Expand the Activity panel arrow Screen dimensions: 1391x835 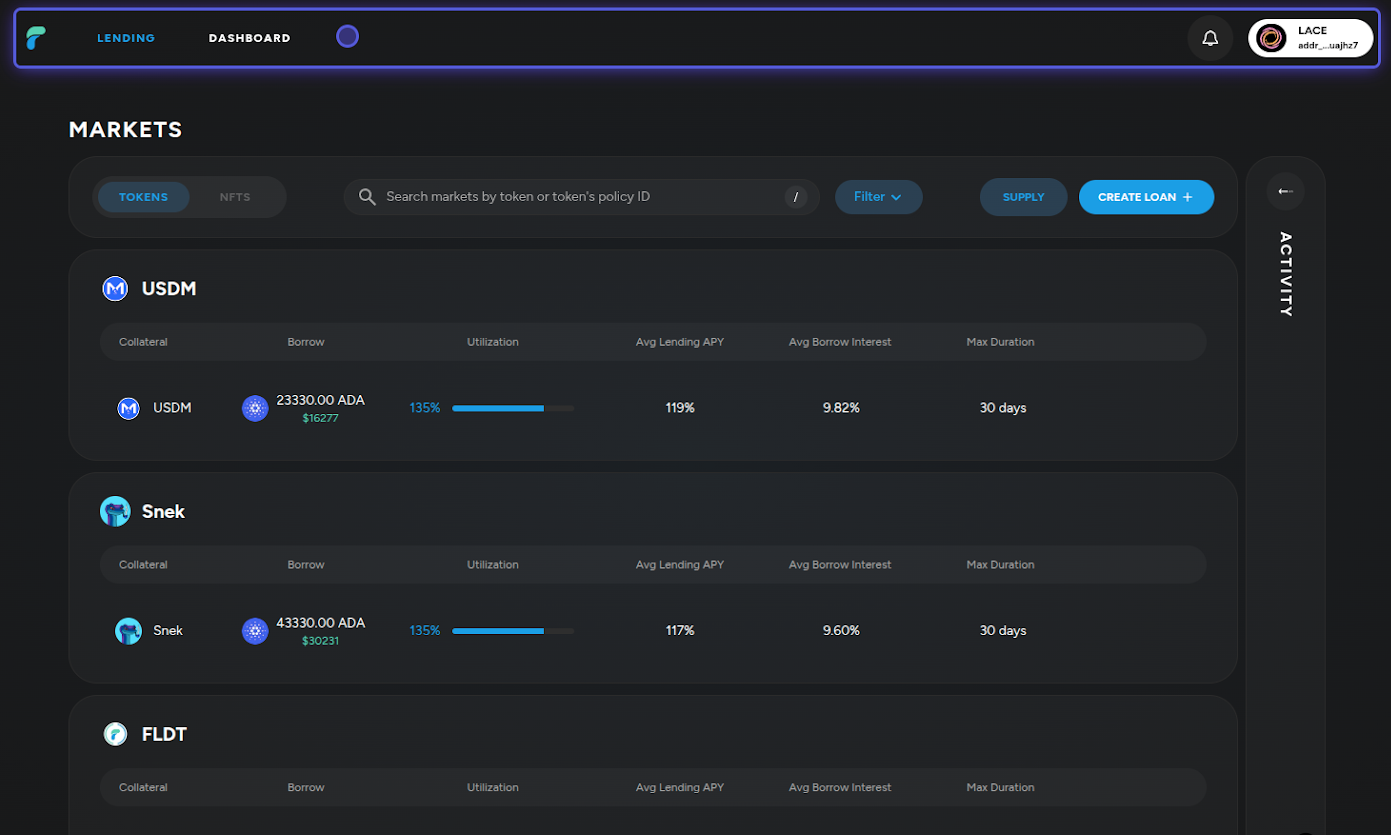coord(1285,191)
